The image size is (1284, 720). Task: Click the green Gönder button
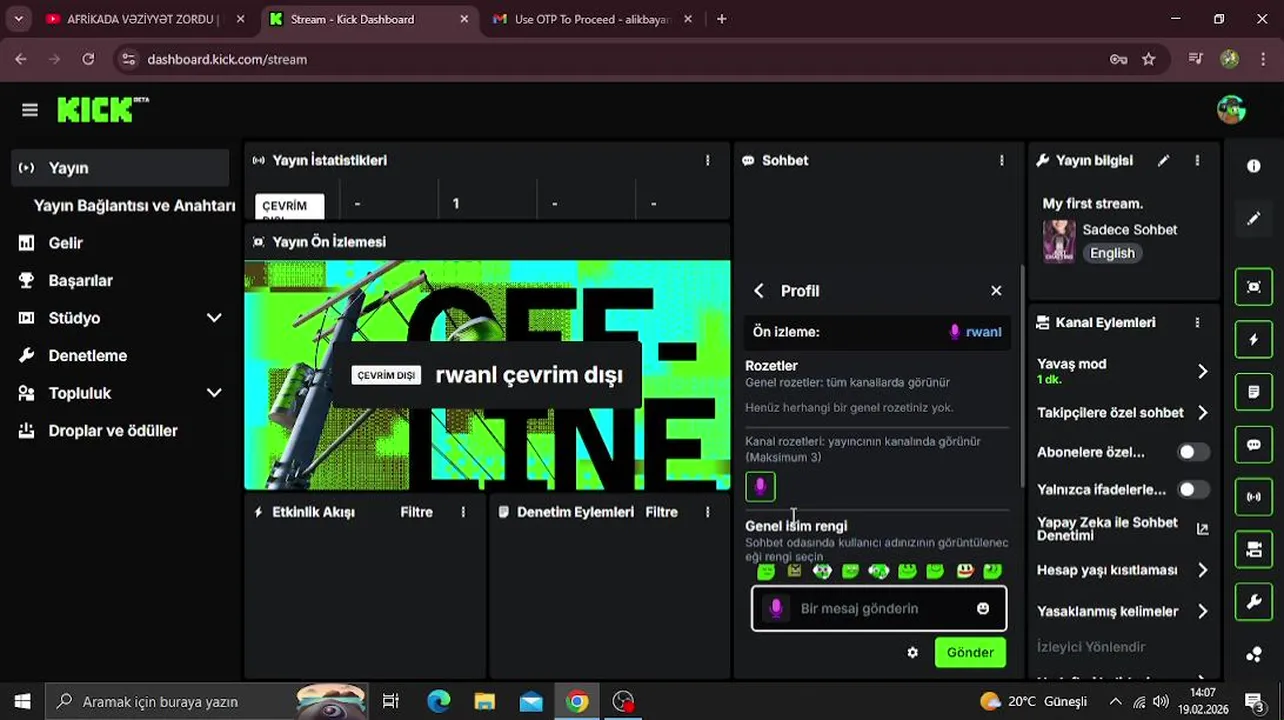pos(970,652)
